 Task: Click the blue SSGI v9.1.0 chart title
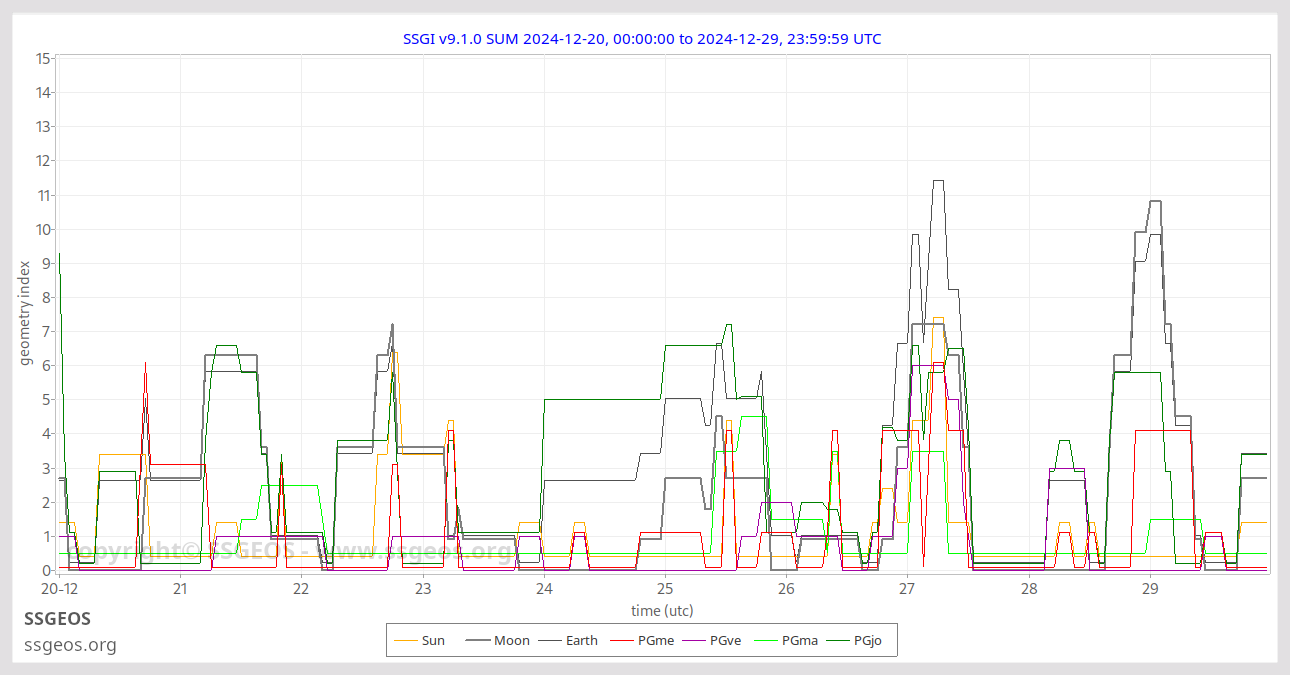click(x=641, y=39)
